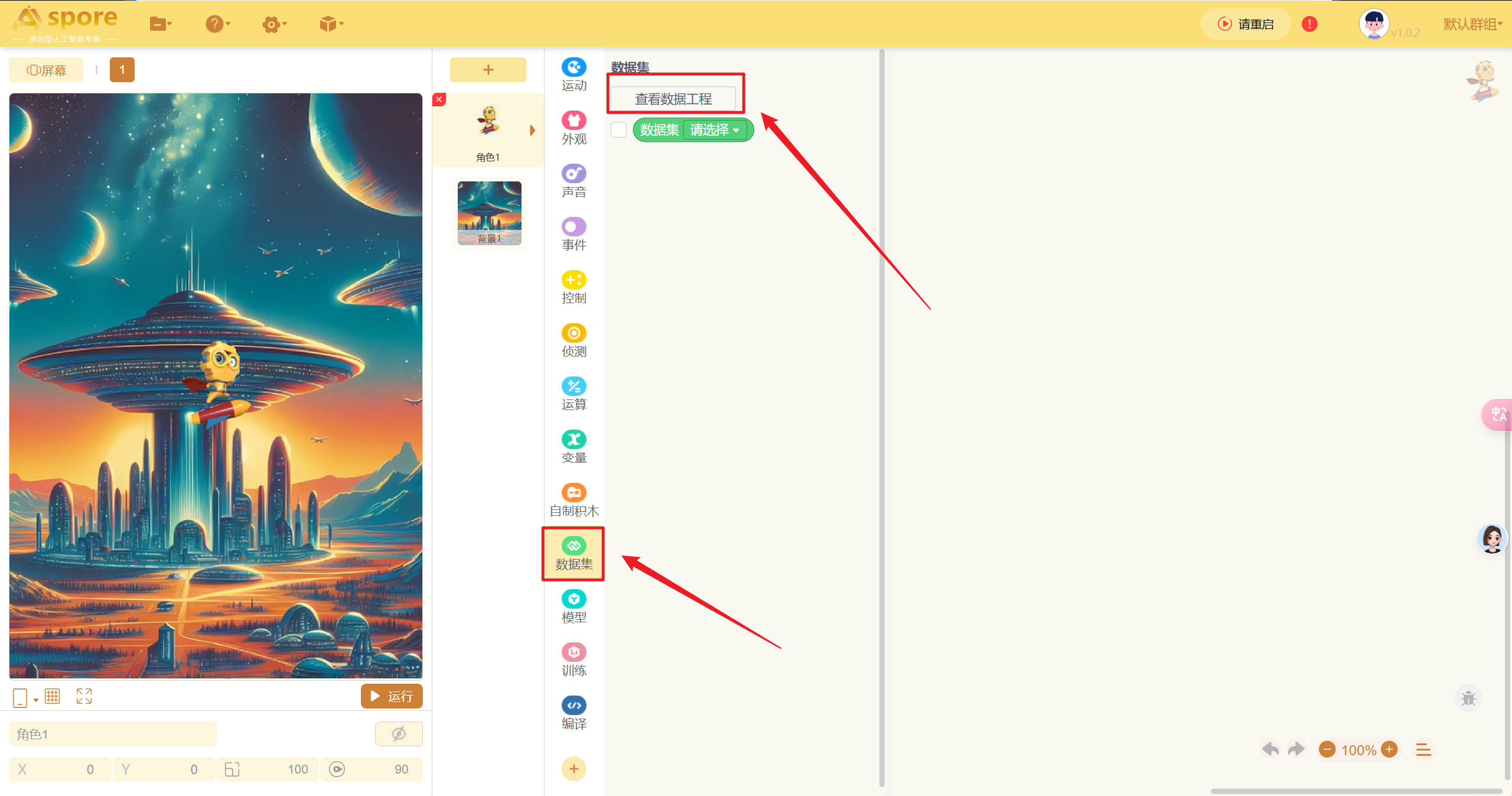Image resolution: width=1512 pixels, height=796 pixels.
Task: Toggle sprite visibility eye button
Action: click(x=399, y=734)
